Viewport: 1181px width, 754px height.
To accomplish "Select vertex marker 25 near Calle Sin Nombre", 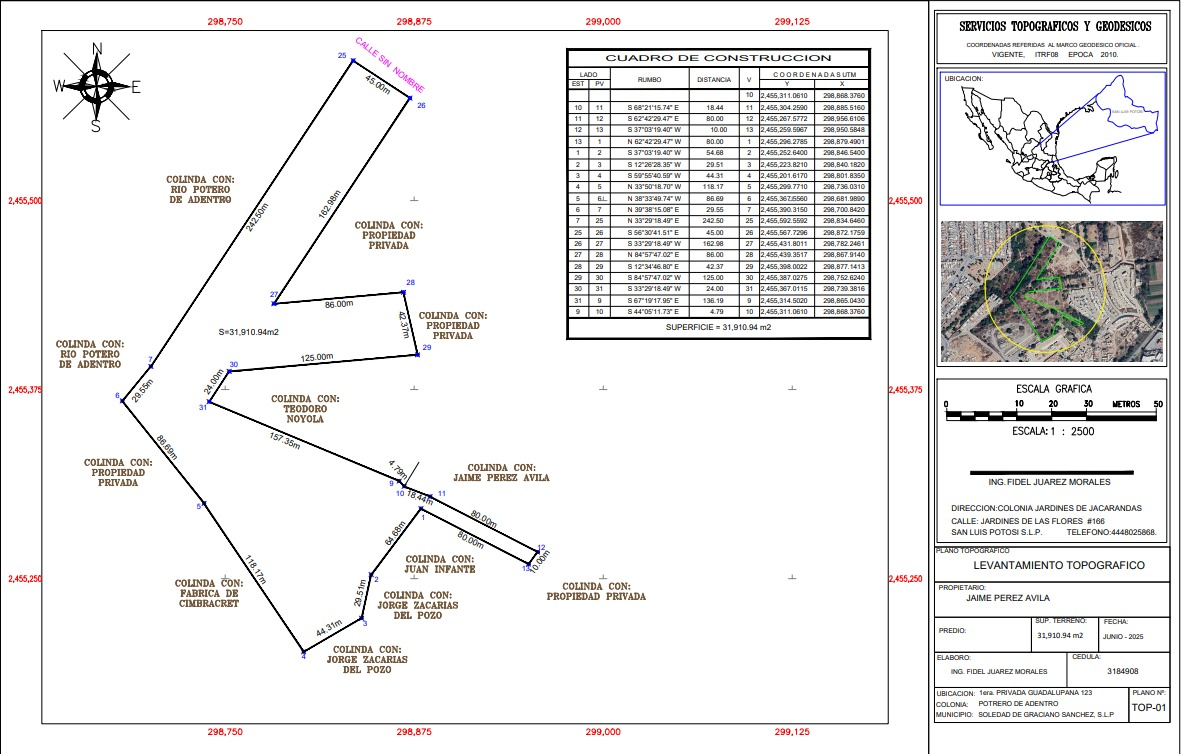I will click(352, 61).
